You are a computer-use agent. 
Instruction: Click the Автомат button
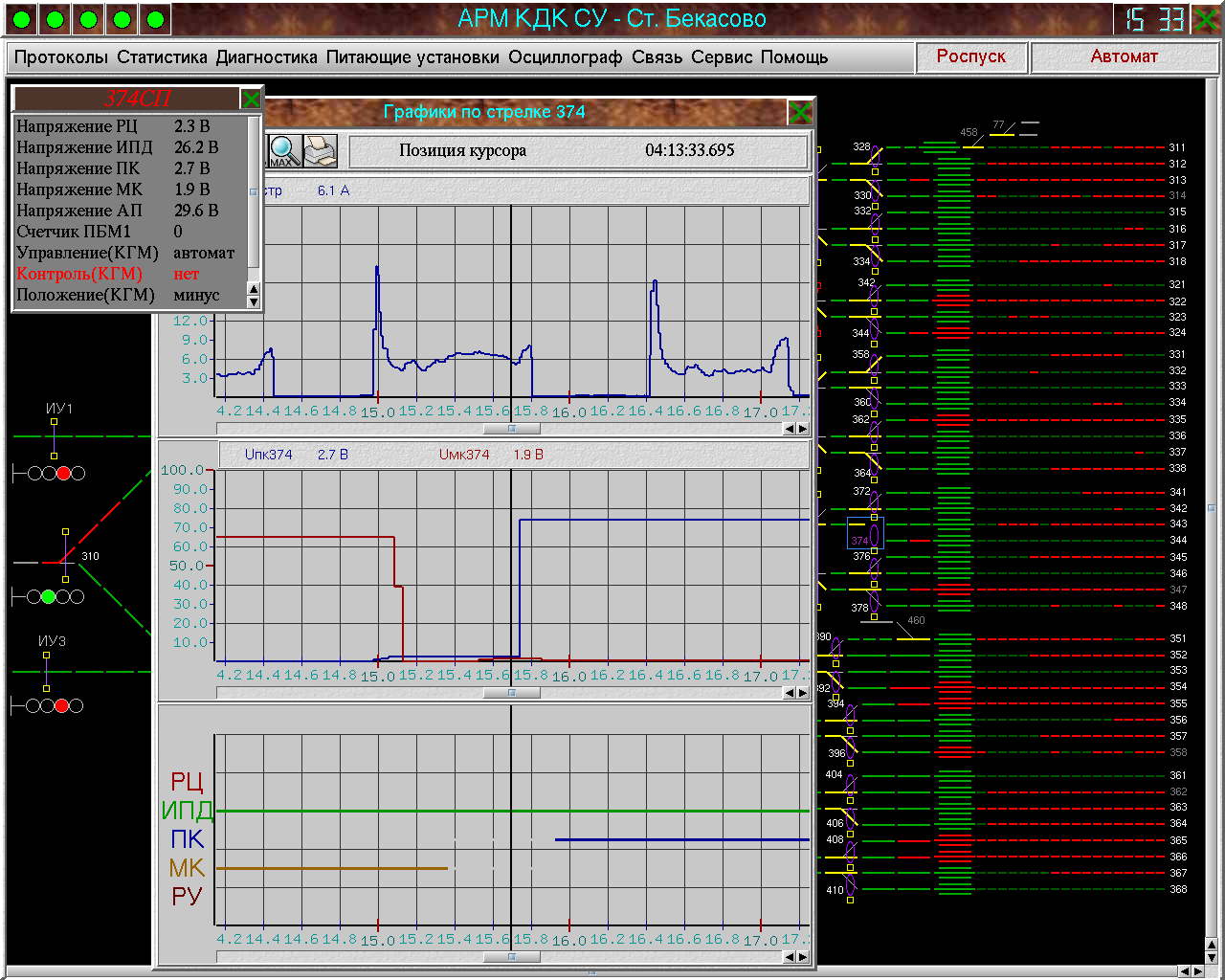pos(1125,57)
